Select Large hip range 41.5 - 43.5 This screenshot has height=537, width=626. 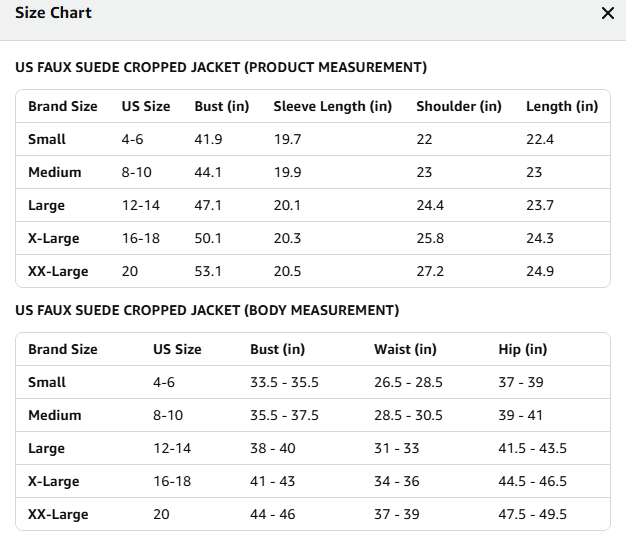click(532, 448)
